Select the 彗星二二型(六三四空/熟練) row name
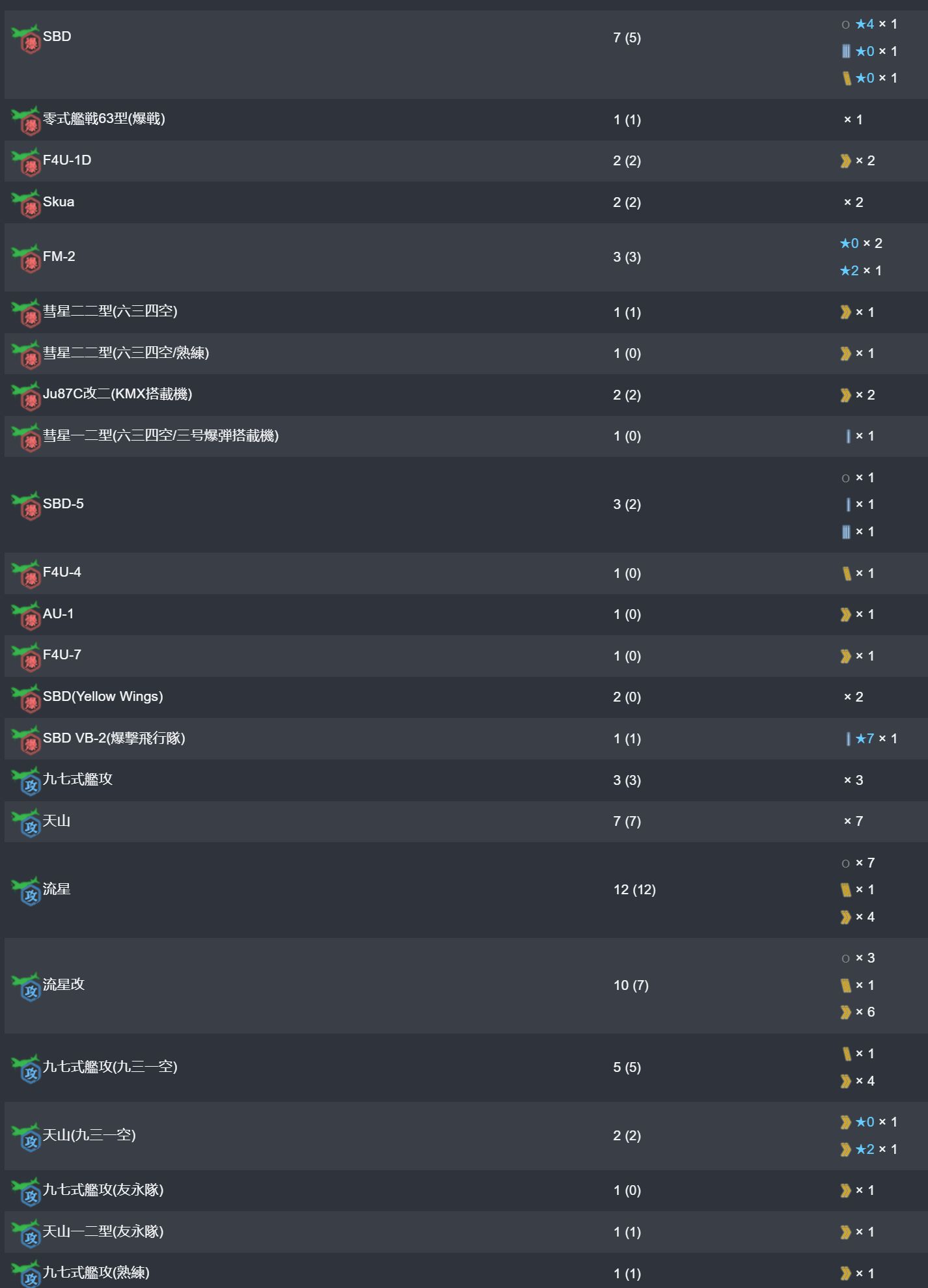 point(126,353)
